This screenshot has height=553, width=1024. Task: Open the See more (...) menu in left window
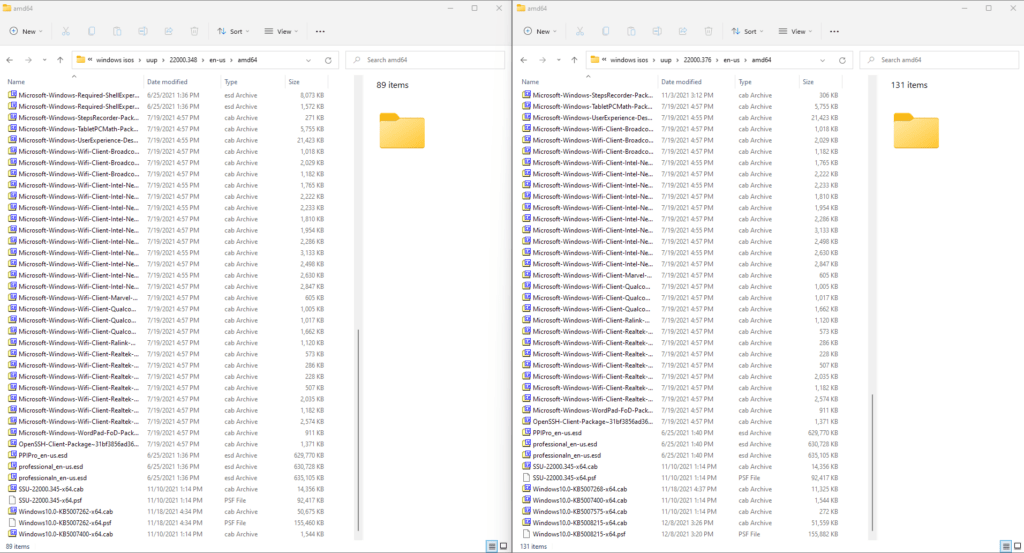pyautogui.click(x=320, y=31)
